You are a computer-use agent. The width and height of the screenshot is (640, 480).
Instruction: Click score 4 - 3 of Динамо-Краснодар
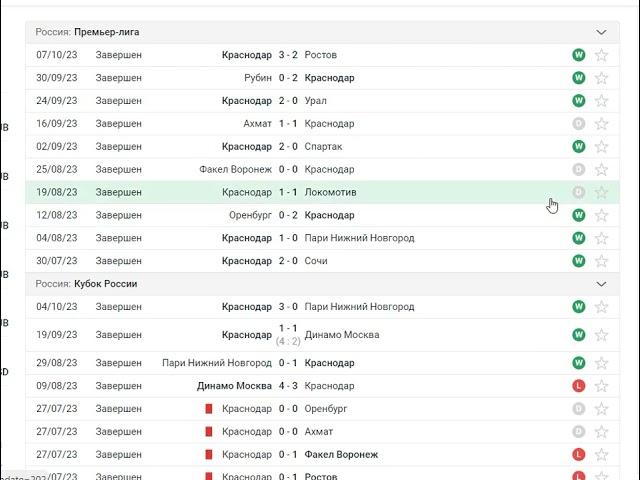point(288,386)
